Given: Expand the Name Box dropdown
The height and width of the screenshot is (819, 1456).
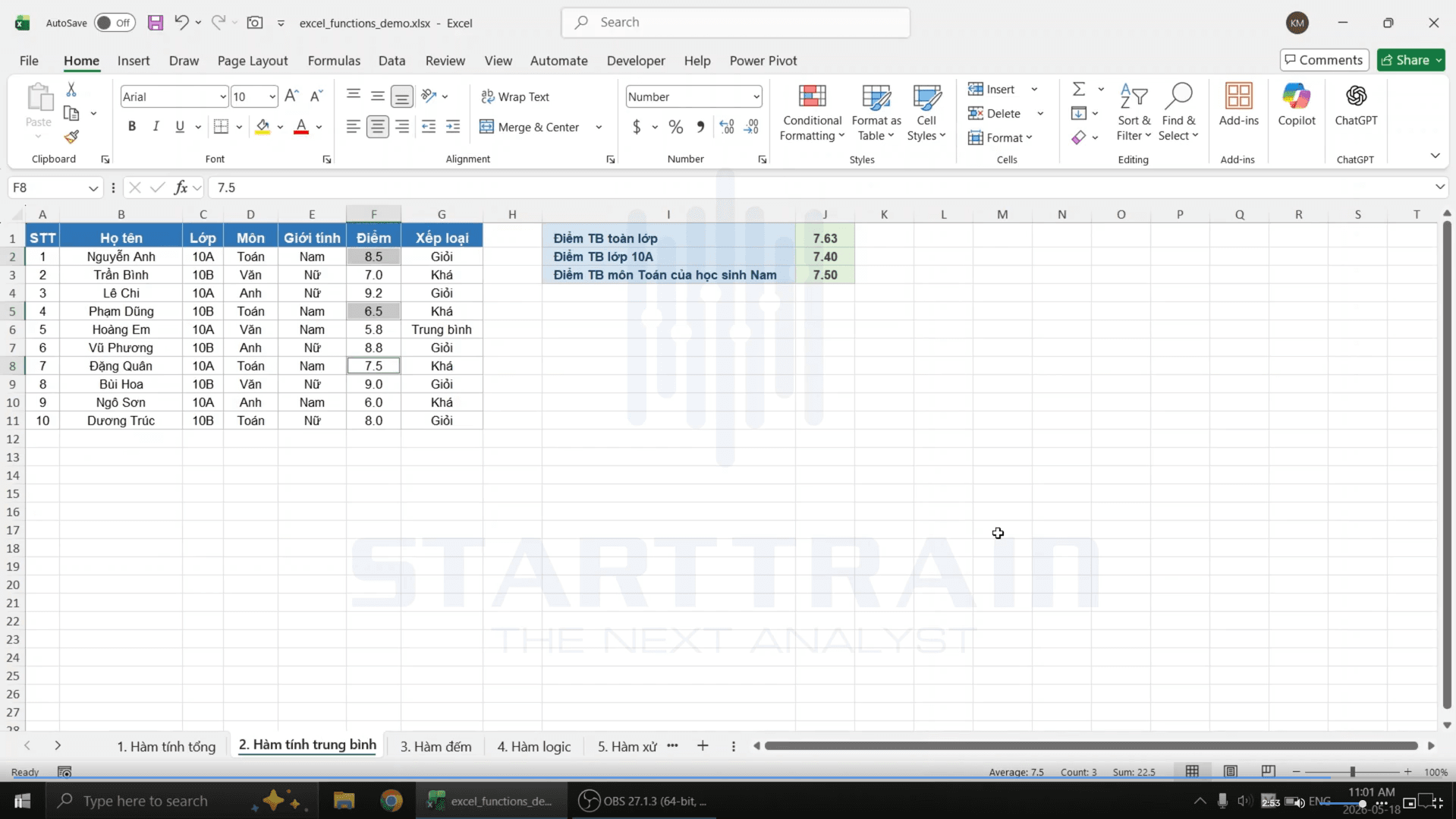Looking at the screenshot, I should (x=93, y=187).
